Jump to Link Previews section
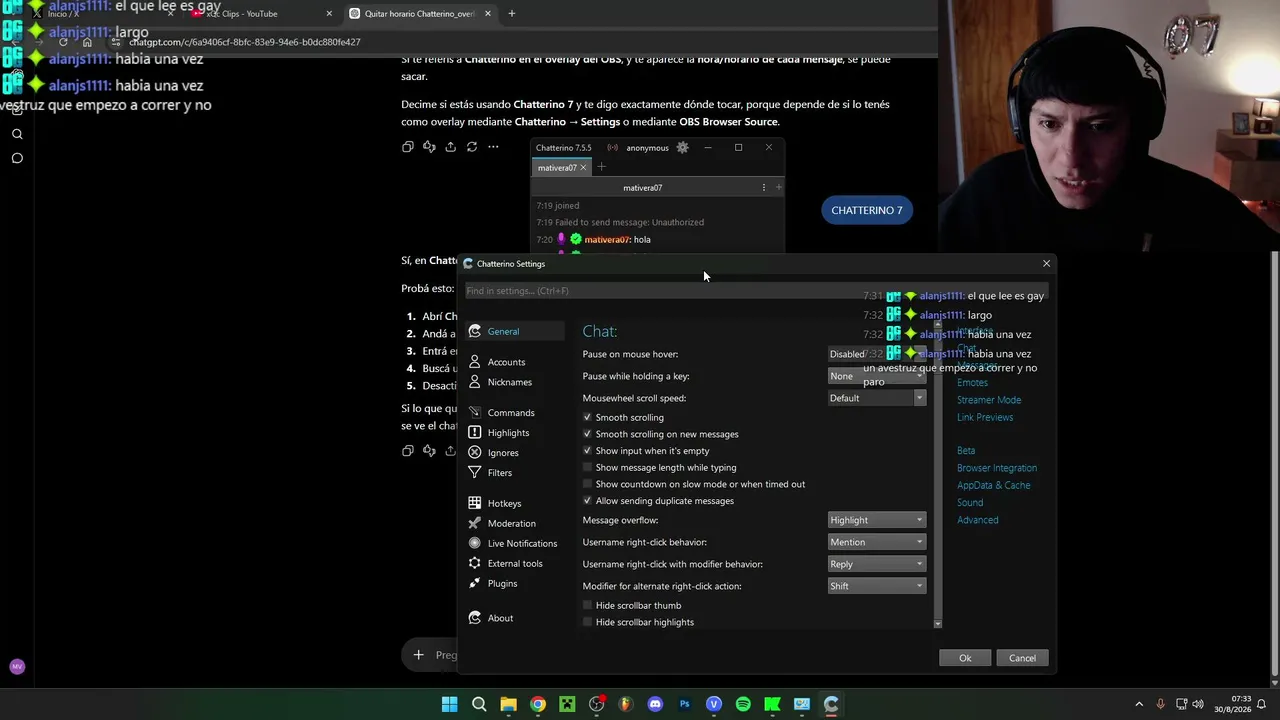1280x720 pixels. pos(985,417)
